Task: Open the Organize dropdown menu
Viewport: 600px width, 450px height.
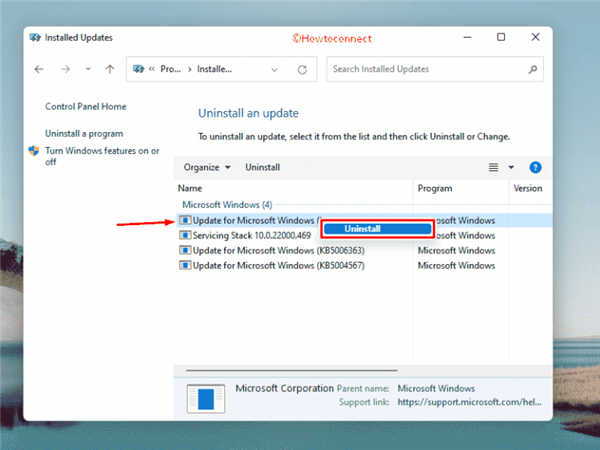Action: pyautogui.click(x=207, y=168)
